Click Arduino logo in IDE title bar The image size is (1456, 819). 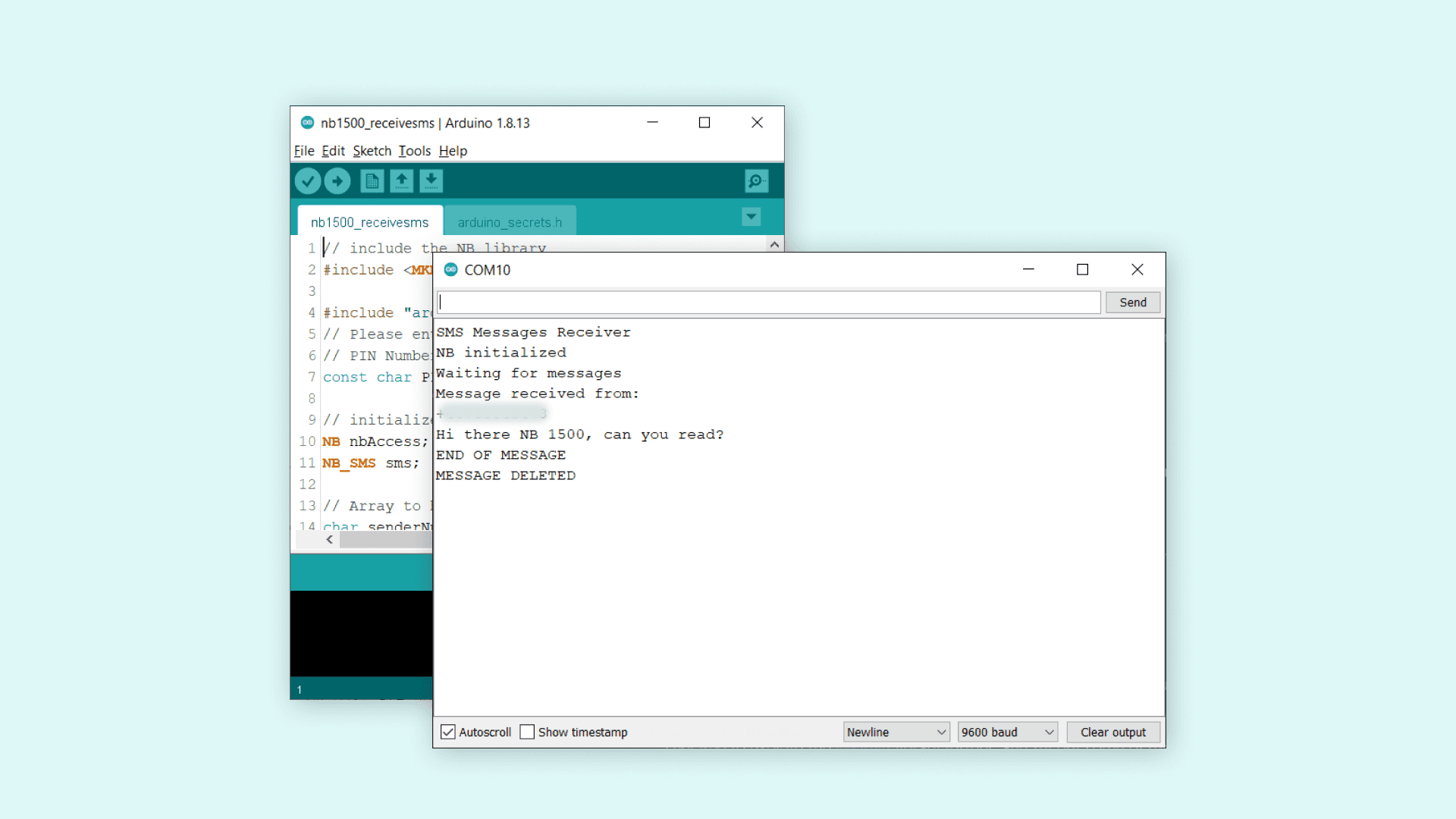pos(307,123)
